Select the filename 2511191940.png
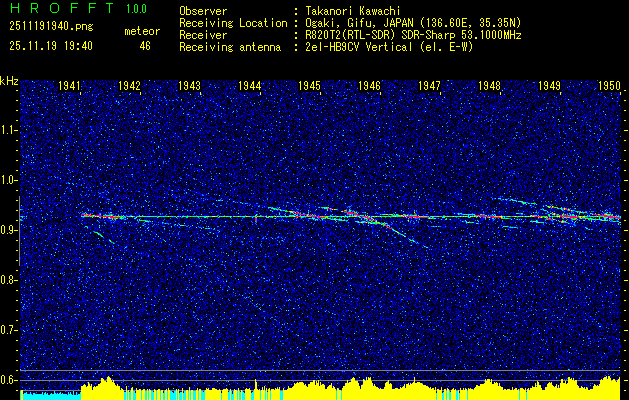Screen dimensions: 629x400 click(x=51, y=27)
